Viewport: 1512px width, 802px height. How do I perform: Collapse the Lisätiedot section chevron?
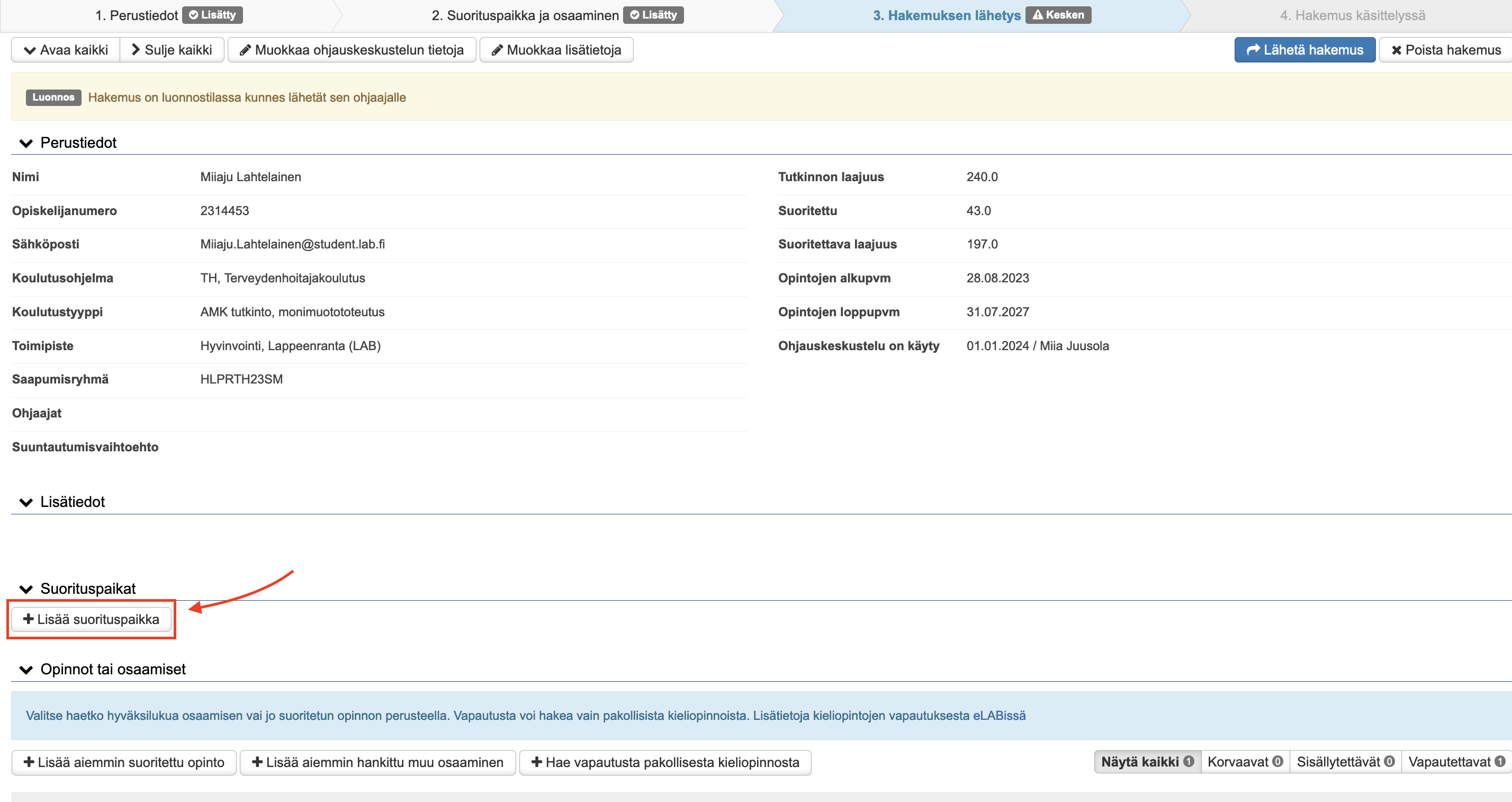(26, 503)
